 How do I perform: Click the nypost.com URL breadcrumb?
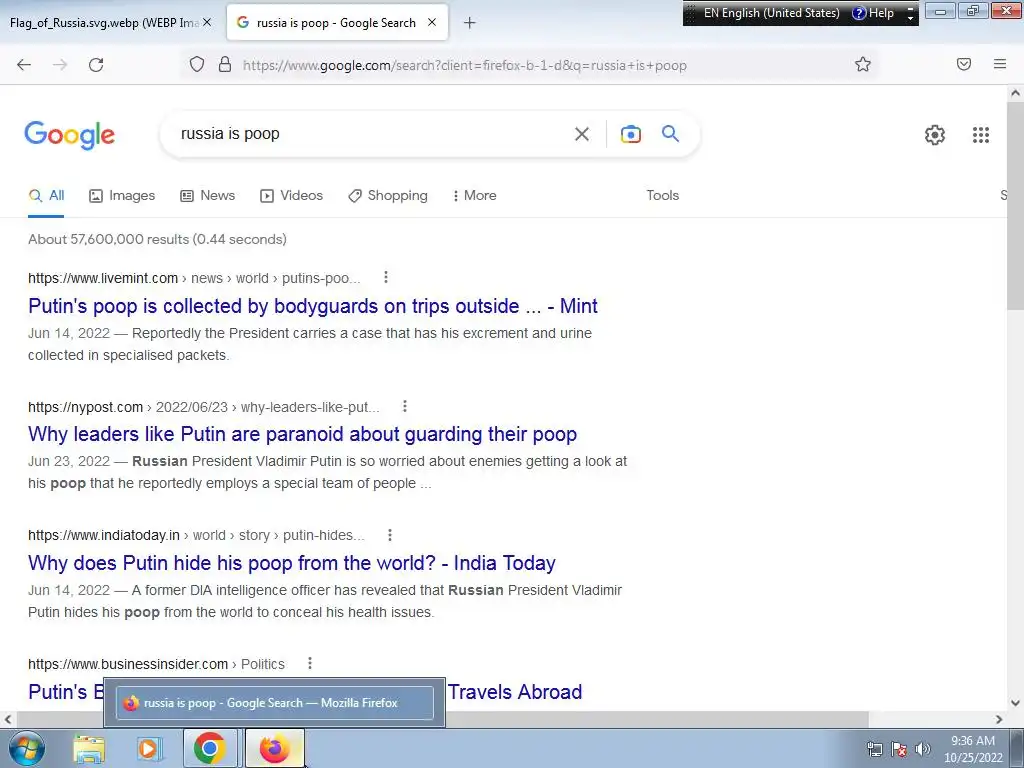click(204, 407)
